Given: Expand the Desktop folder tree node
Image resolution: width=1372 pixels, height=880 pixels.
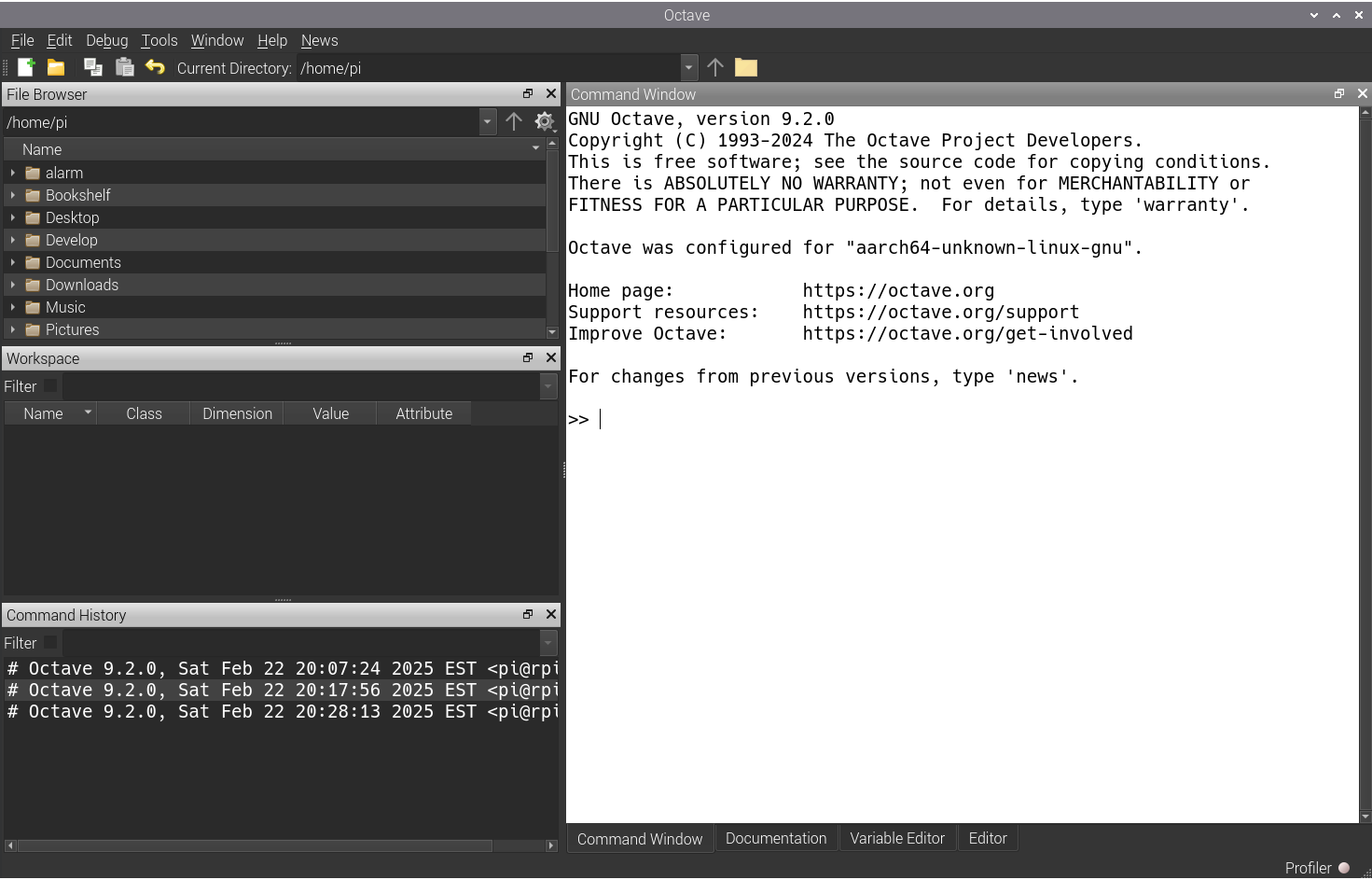Looking at the screenshot, I should (x=12, y=217).
